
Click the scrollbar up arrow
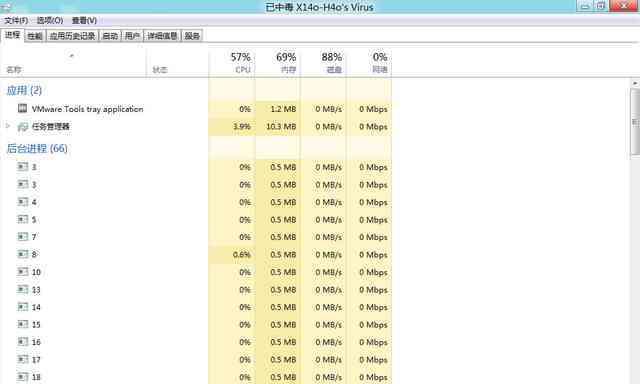[635, 83]
